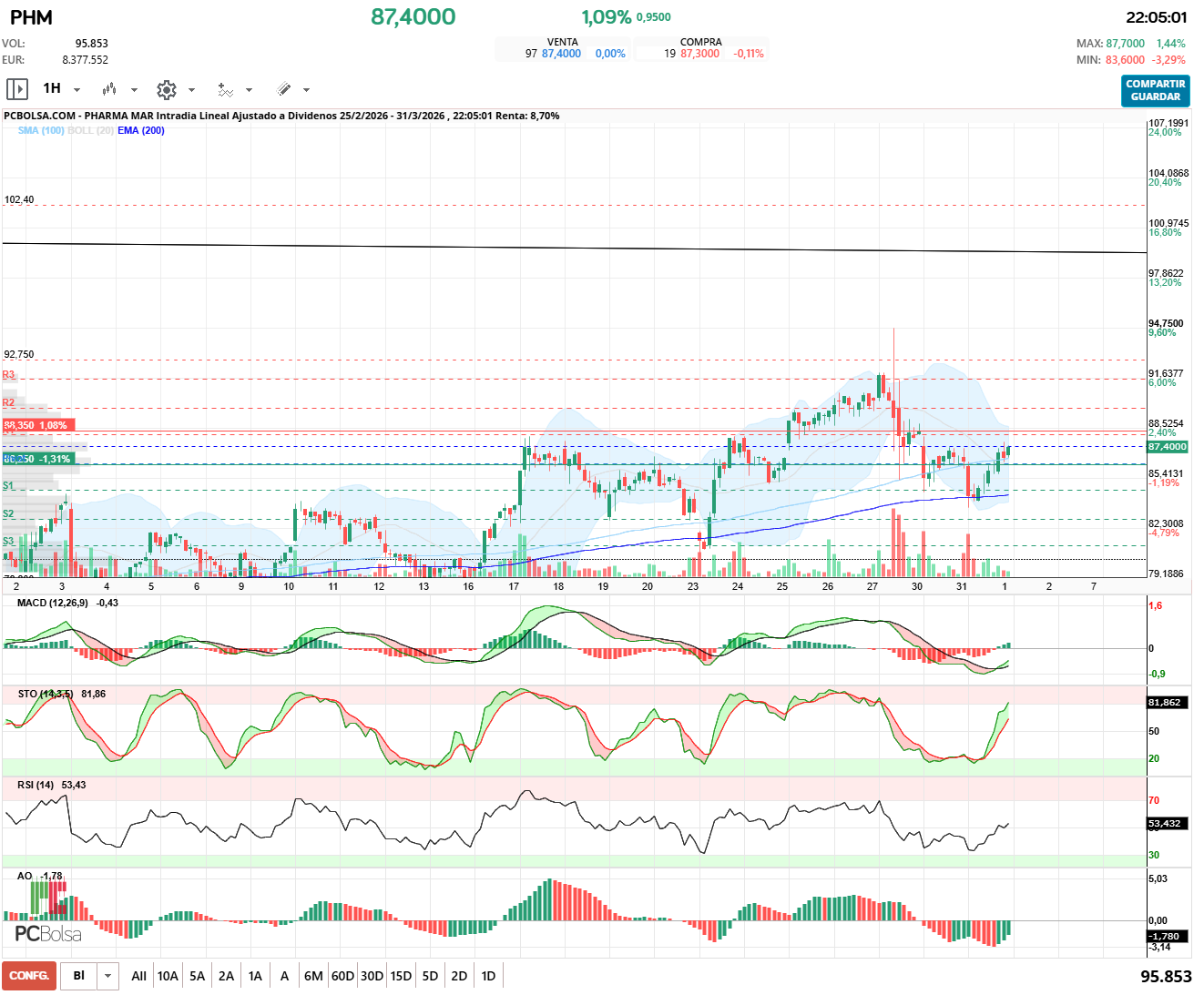Image resolution: width=1204 pixels, height=995 pixels.
Task: Open the gear settings icon
Action: (166, 89)
